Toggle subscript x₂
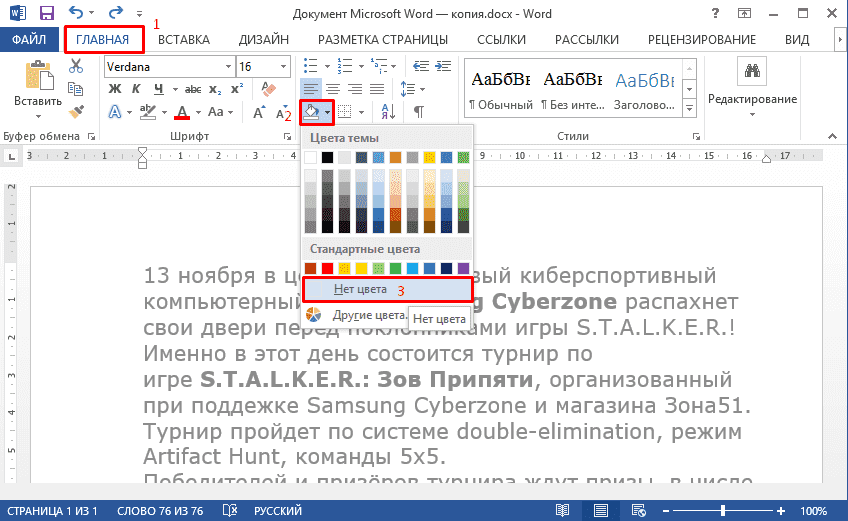Screen dimensions: 848x521 215,89
